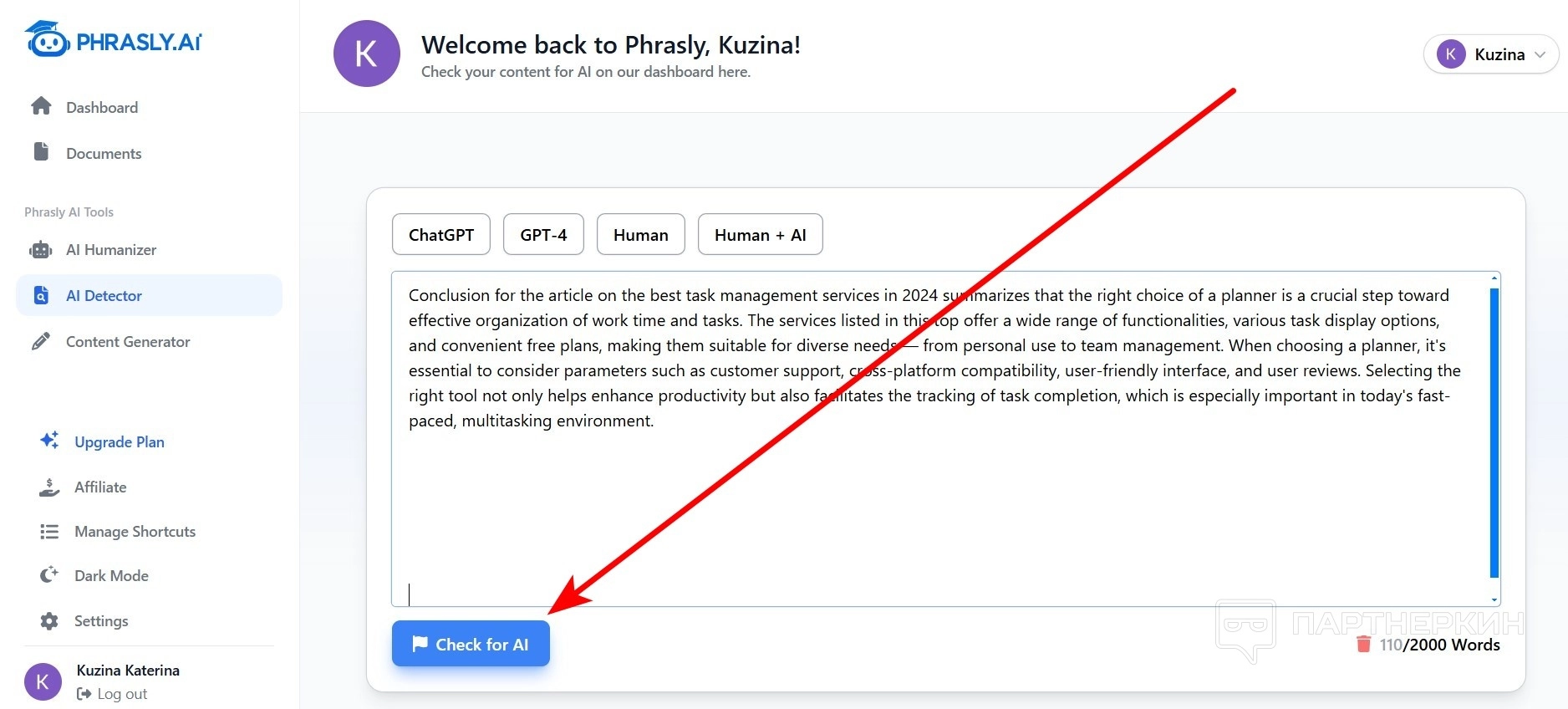Click the red trash icon to clear text
Screen dimensions: 1568x709
point(1363,644)
